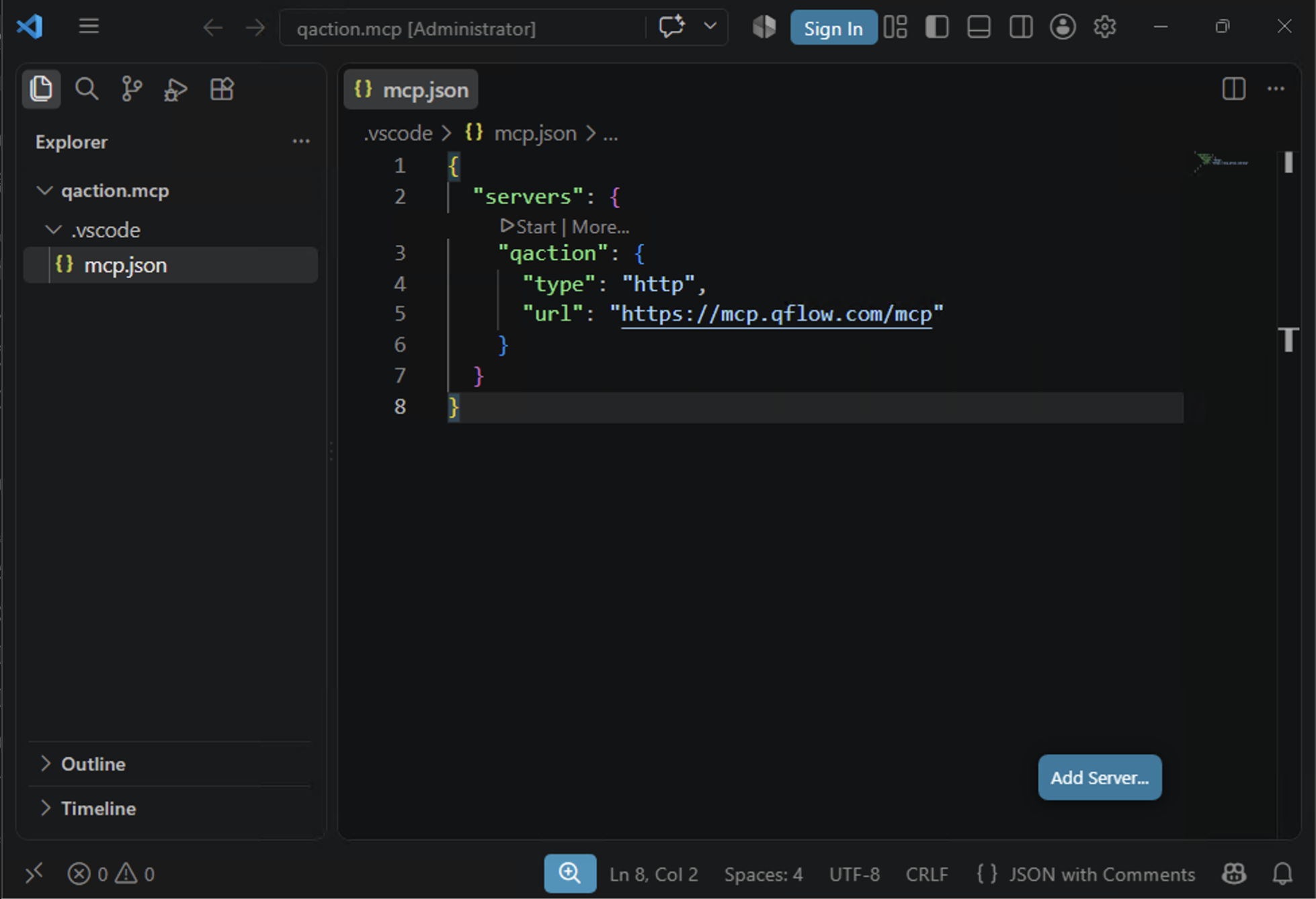Change encoding via UTF-8
1316x899 pixels.
(854, 874)
